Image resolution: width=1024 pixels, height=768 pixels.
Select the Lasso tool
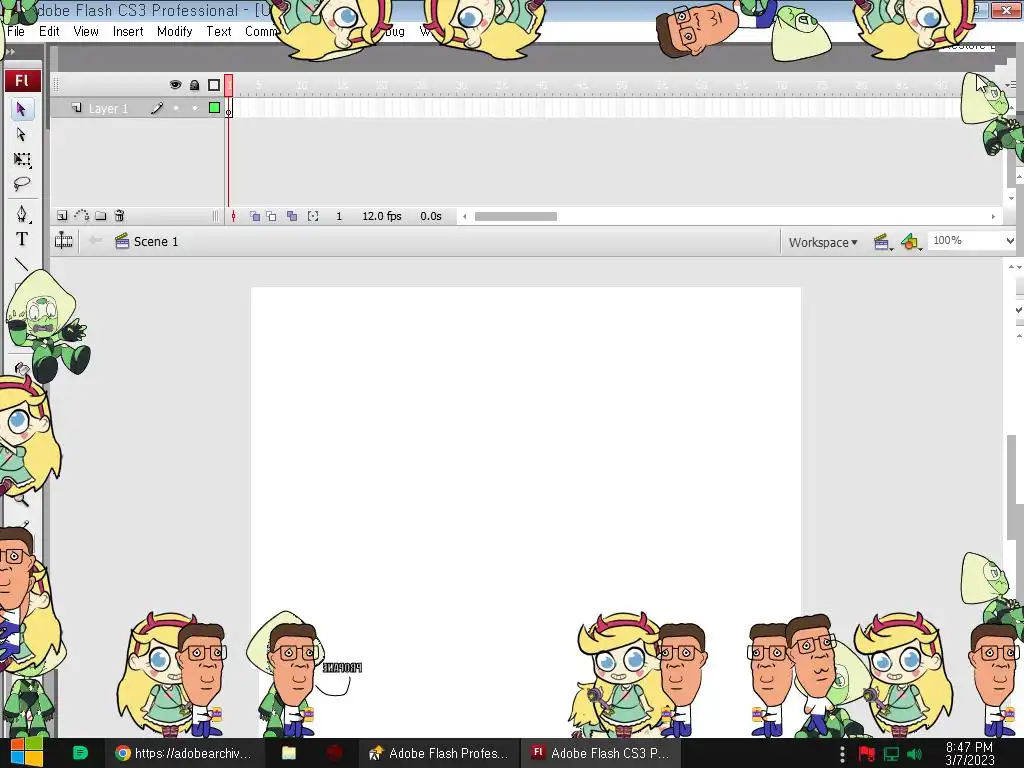tap(22, 184)
